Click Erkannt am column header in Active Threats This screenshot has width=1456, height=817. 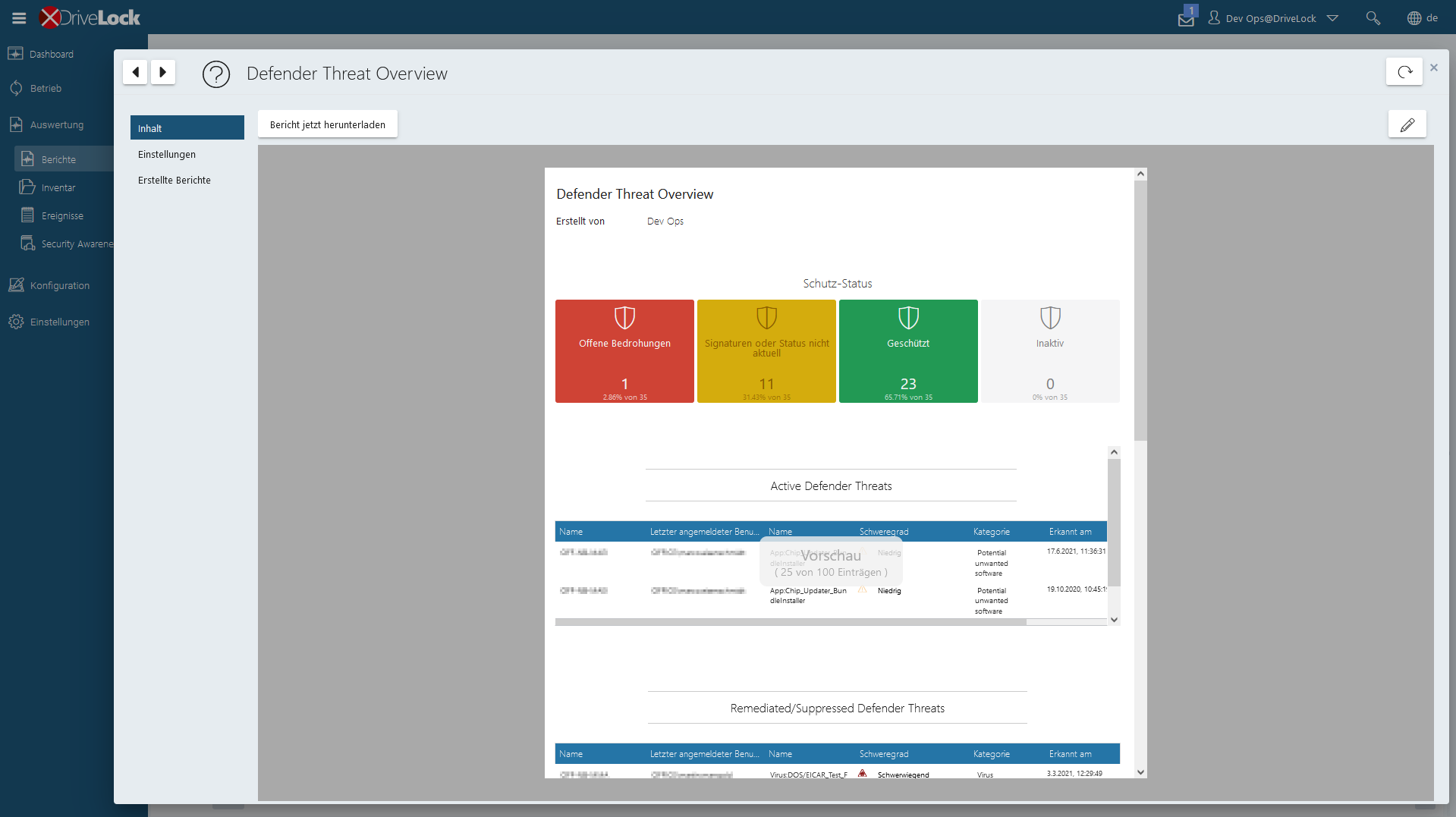[x=1071, y=532]
